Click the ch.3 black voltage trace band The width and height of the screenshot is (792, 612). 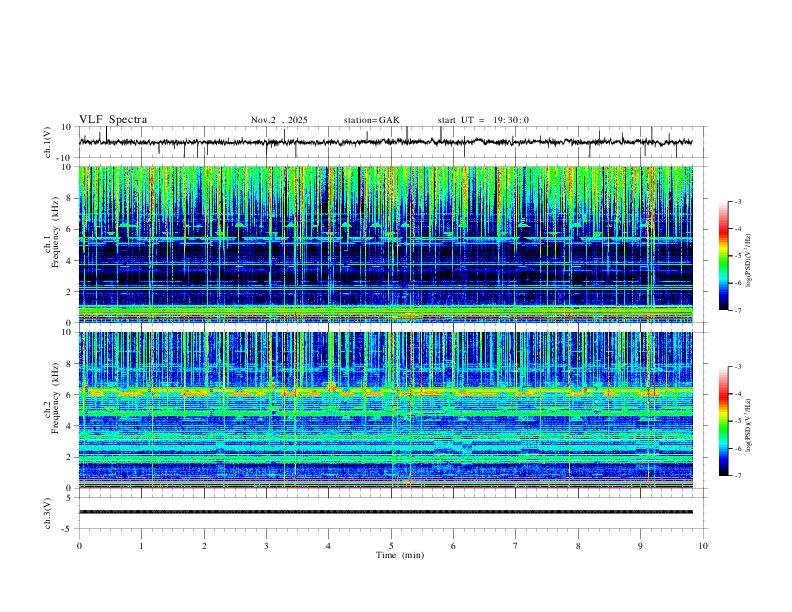click(385, 512)
